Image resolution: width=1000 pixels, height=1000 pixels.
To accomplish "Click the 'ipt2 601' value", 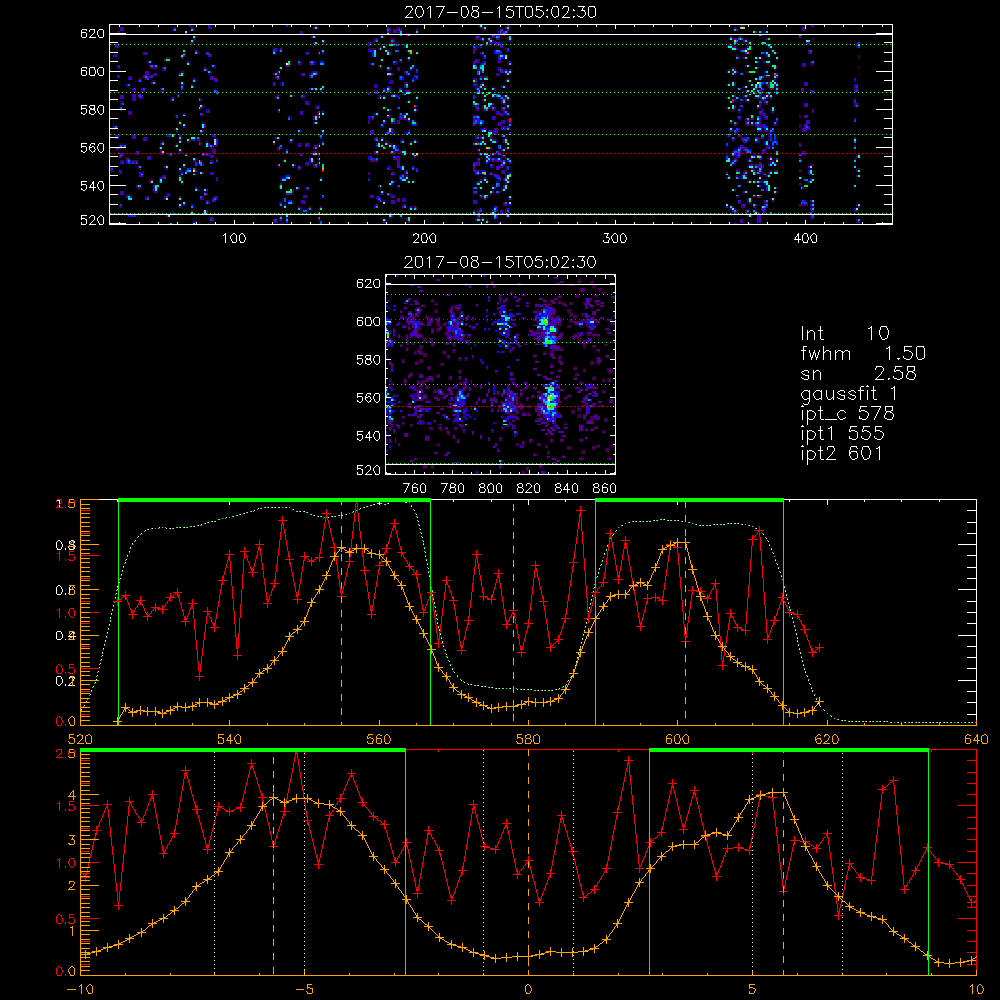I will coord(842,453).
